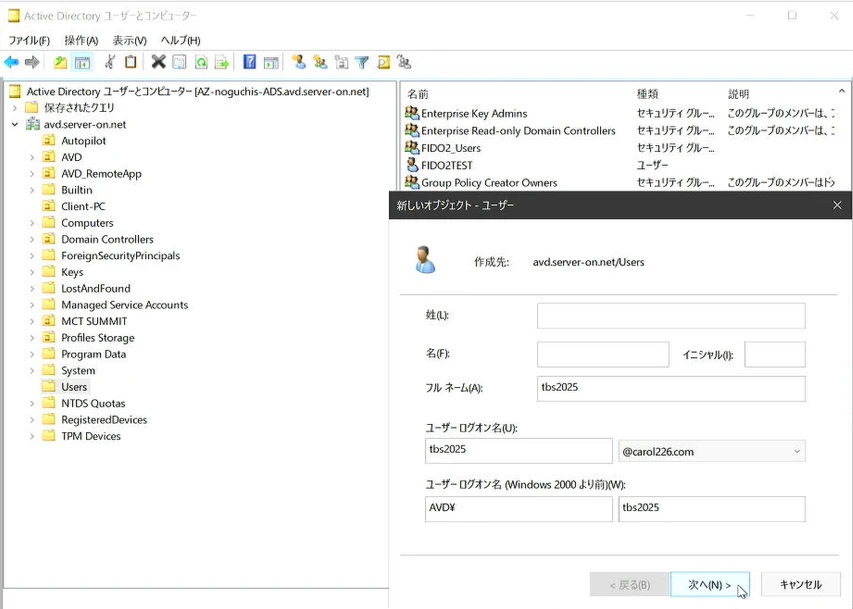
Task: Toggle action pane toolbar icon
Action: click(x=271, y=63)
